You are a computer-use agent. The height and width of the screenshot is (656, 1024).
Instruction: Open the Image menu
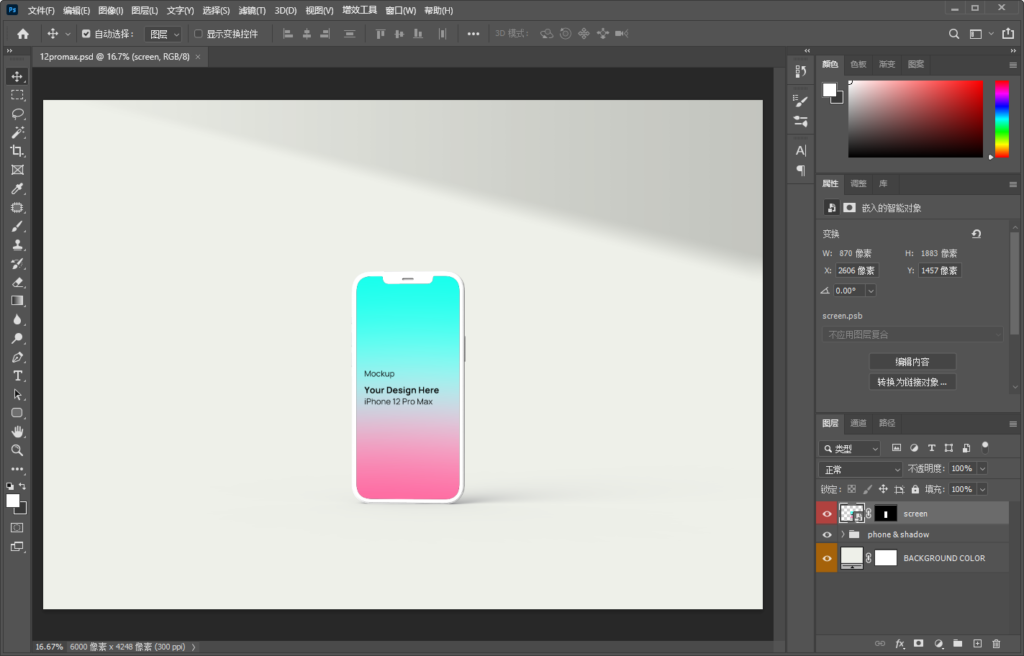(x=110, y=10)
